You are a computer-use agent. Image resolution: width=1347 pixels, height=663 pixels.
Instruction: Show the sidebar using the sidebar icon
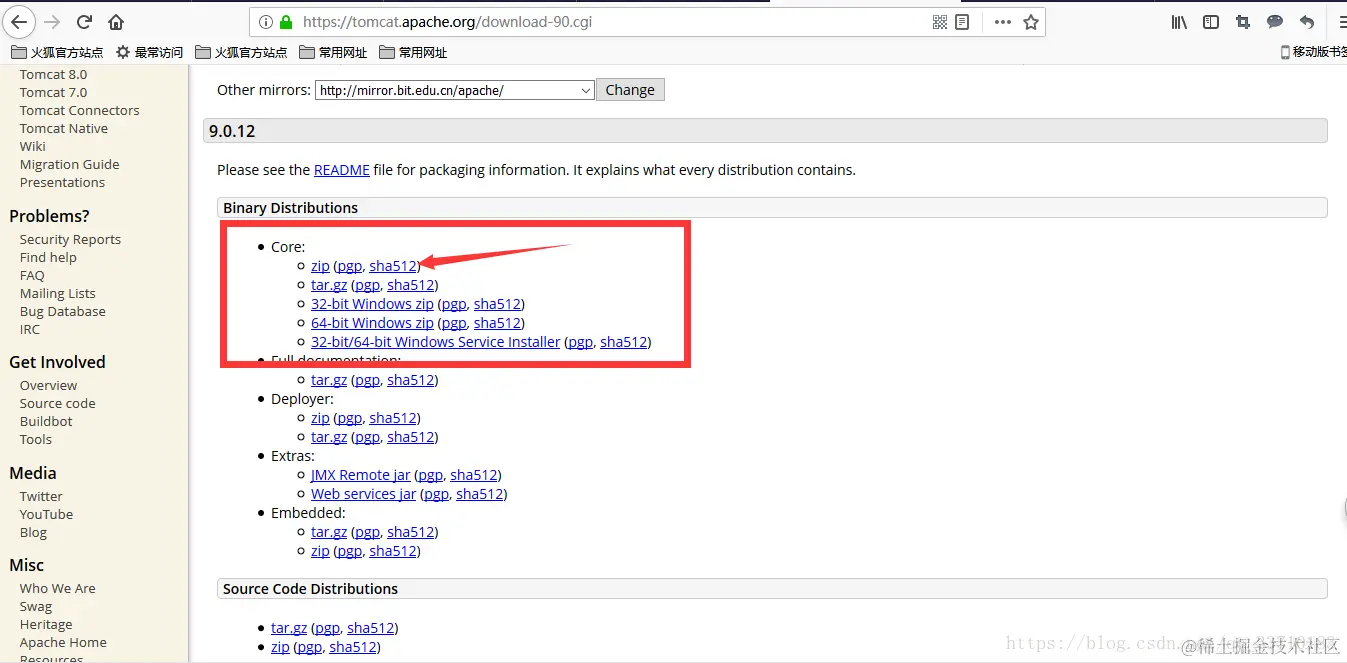point(1211,22)
